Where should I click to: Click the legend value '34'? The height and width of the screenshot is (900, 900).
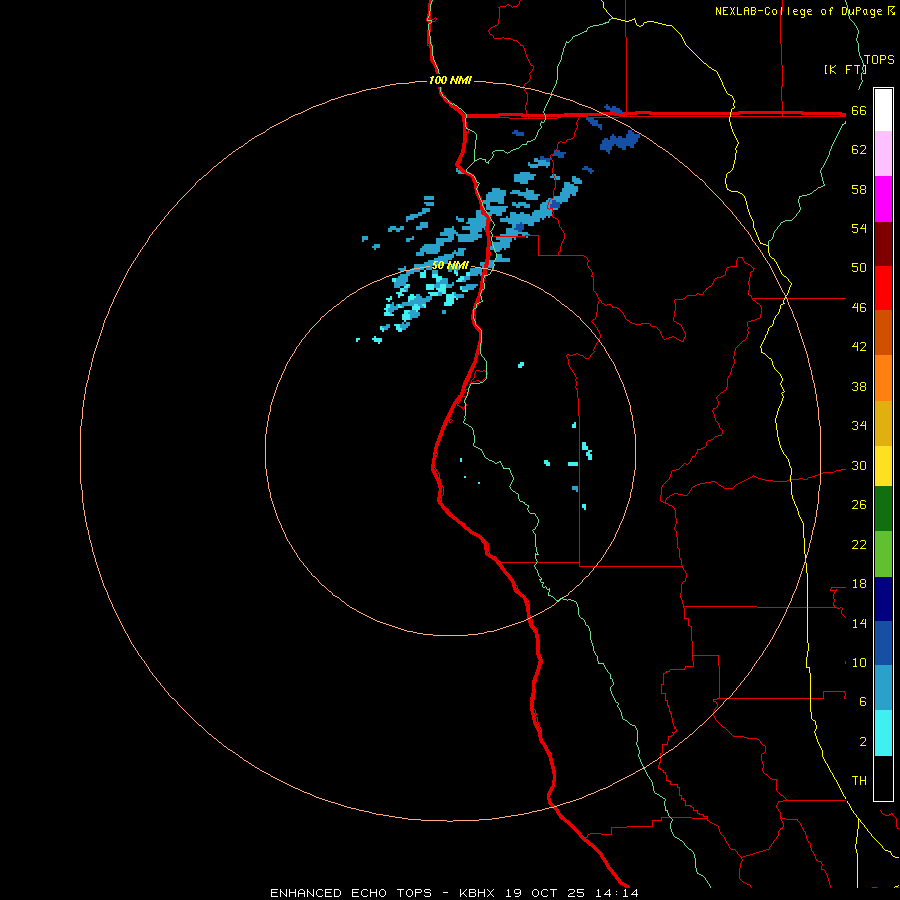click(859, 426)
